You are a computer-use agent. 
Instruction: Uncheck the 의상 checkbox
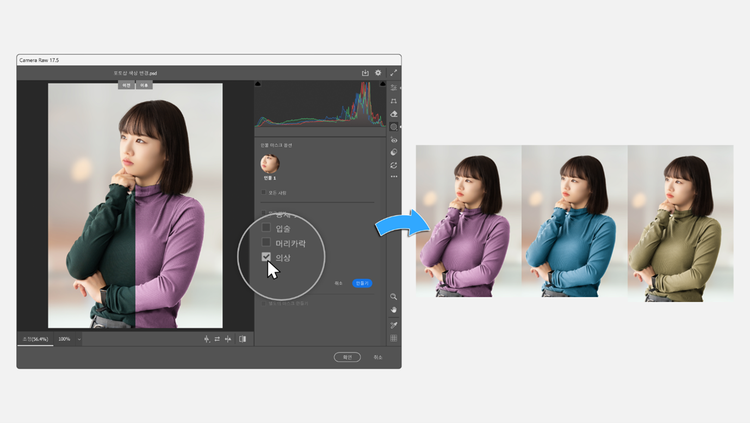point(266,257)
